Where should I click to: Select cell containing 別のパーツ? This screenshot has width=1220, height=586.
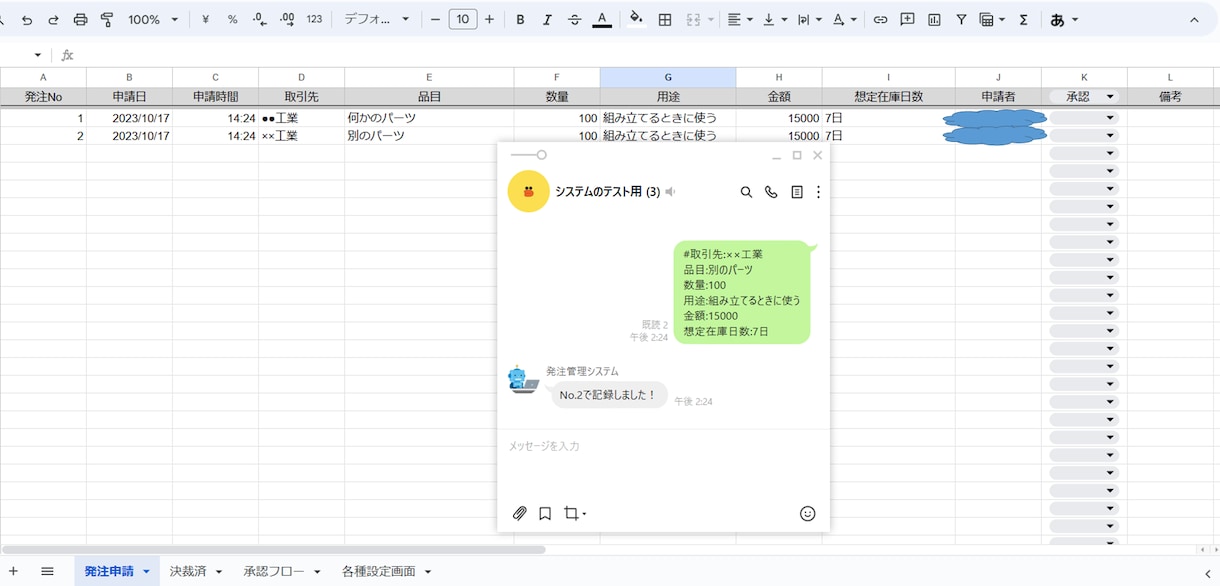(x=429, y=136)
